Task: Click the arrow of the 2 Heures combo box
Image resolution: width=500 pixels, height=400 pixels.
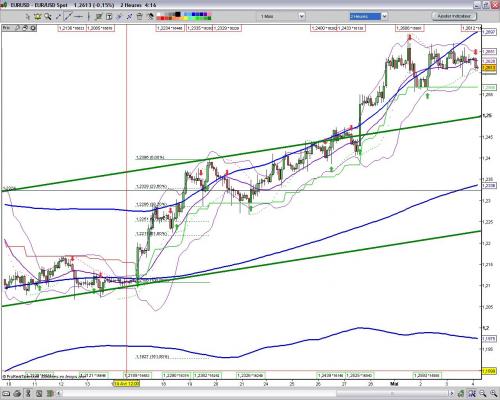Action: coord(384,16)
